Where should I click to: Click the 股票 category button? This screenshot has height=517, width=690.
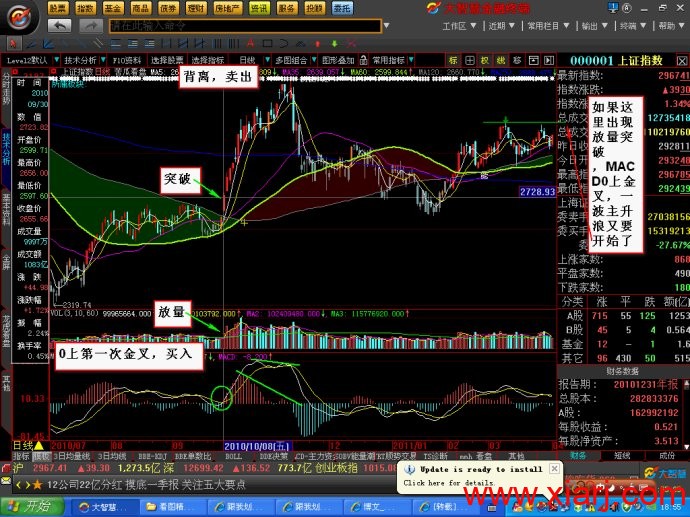(x=58, y=8)
